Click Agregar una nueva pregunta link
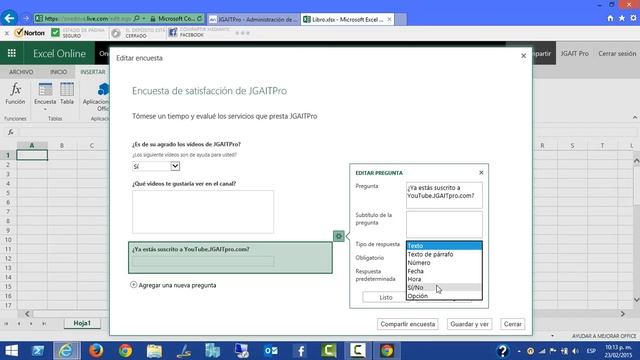 click(x=177, y=285)
